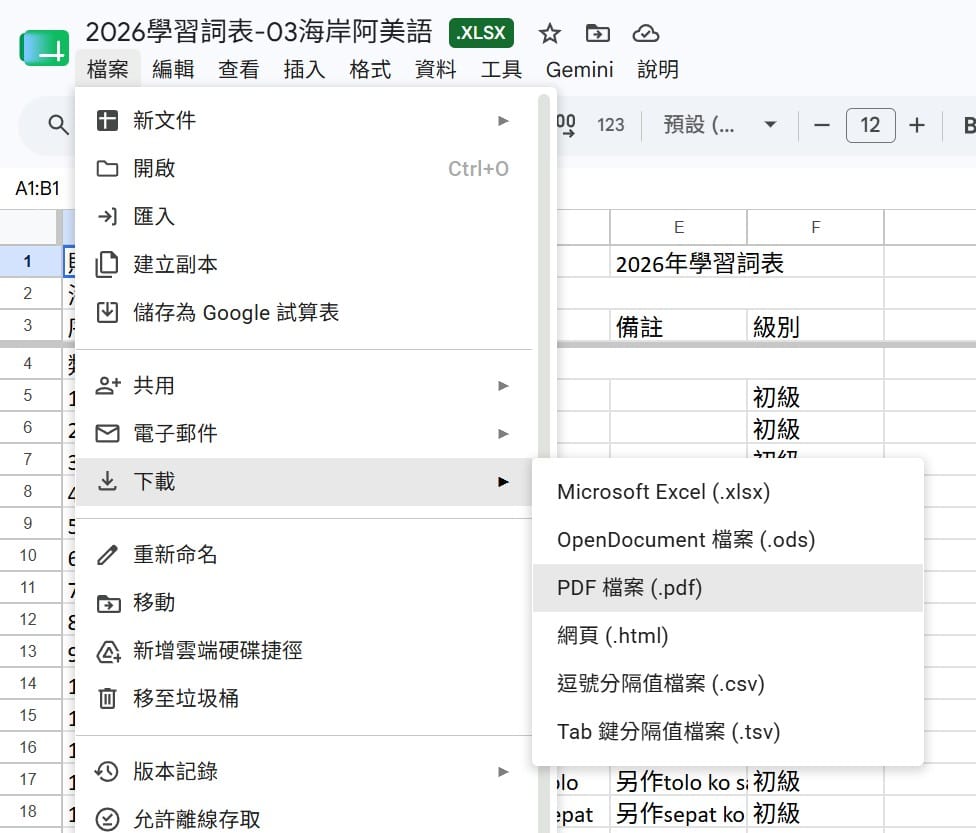
Task: Select column E header
Action: click(678, 227)
